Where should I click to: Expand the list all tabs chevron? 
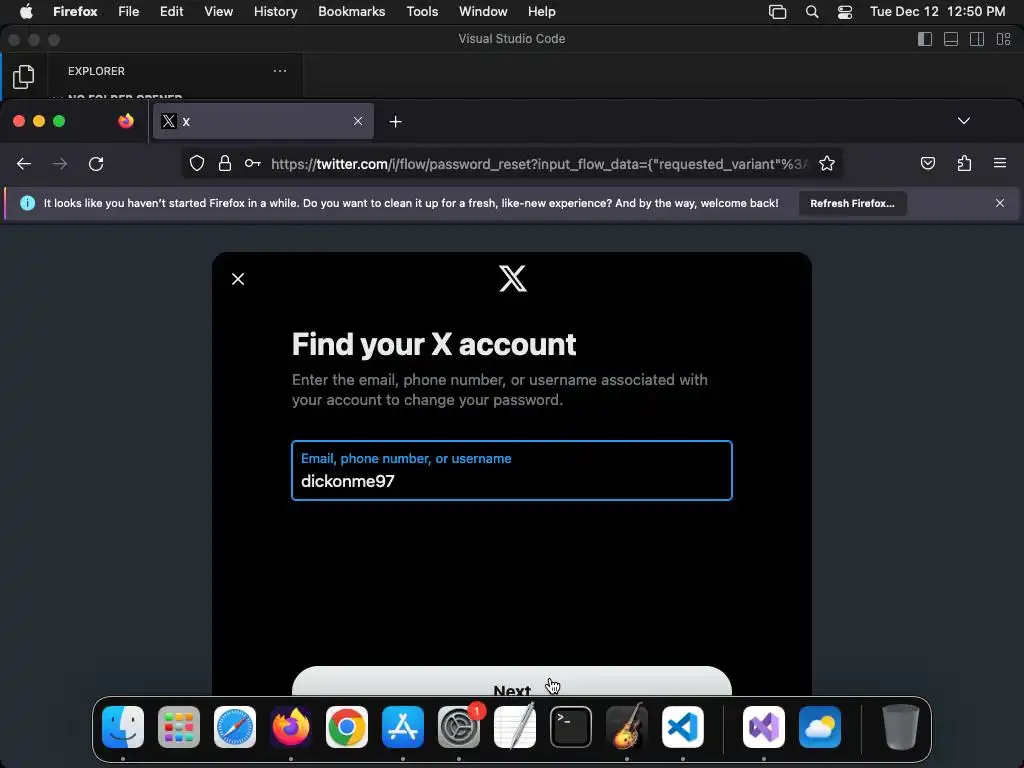[963, 121]
